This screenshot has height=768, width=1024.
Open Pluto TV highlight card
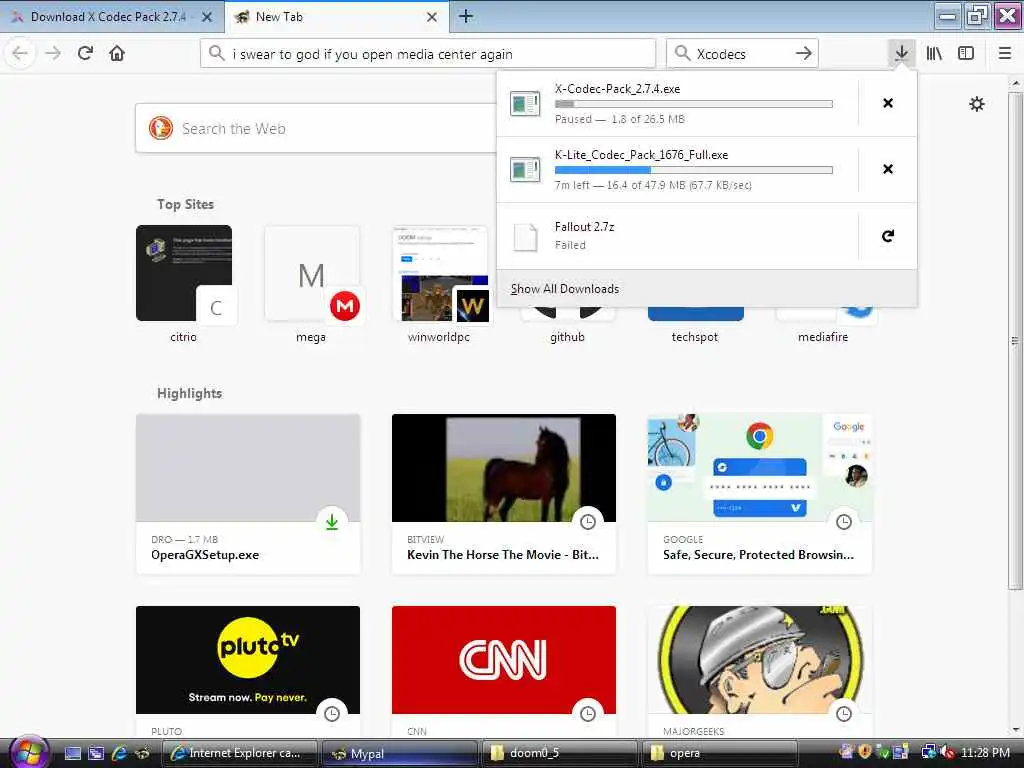click(x=248, y=671)
